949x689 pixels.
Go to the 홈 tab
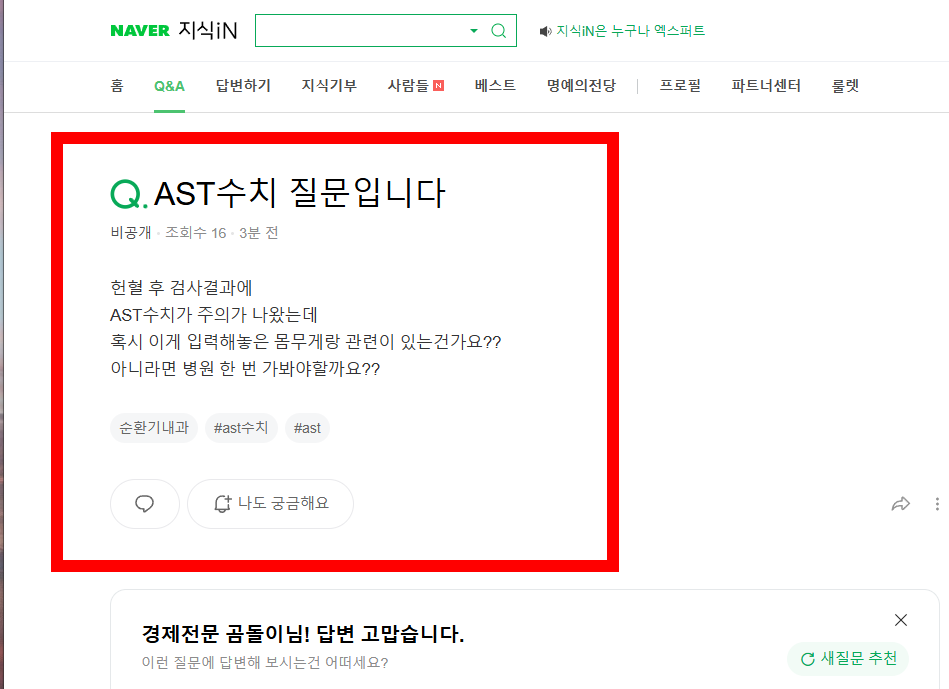117,86
